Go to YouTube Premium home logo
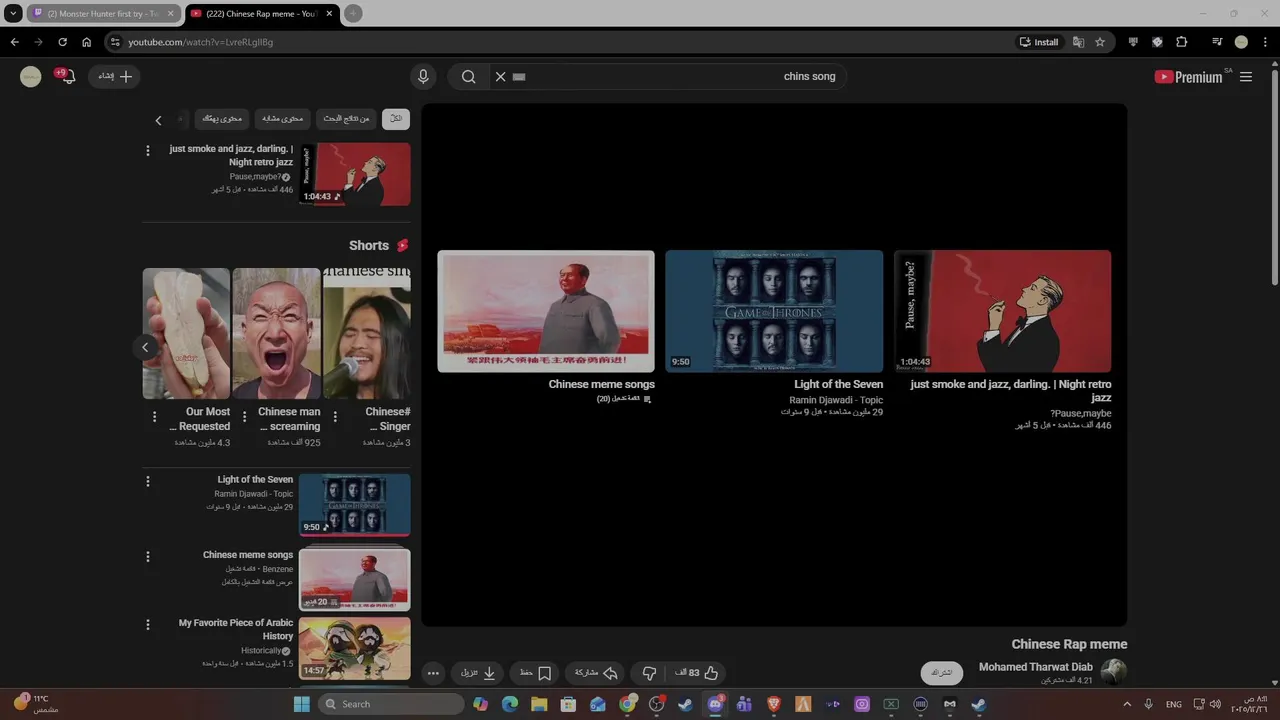The image size is (1280, 720). pos(1190,77)
